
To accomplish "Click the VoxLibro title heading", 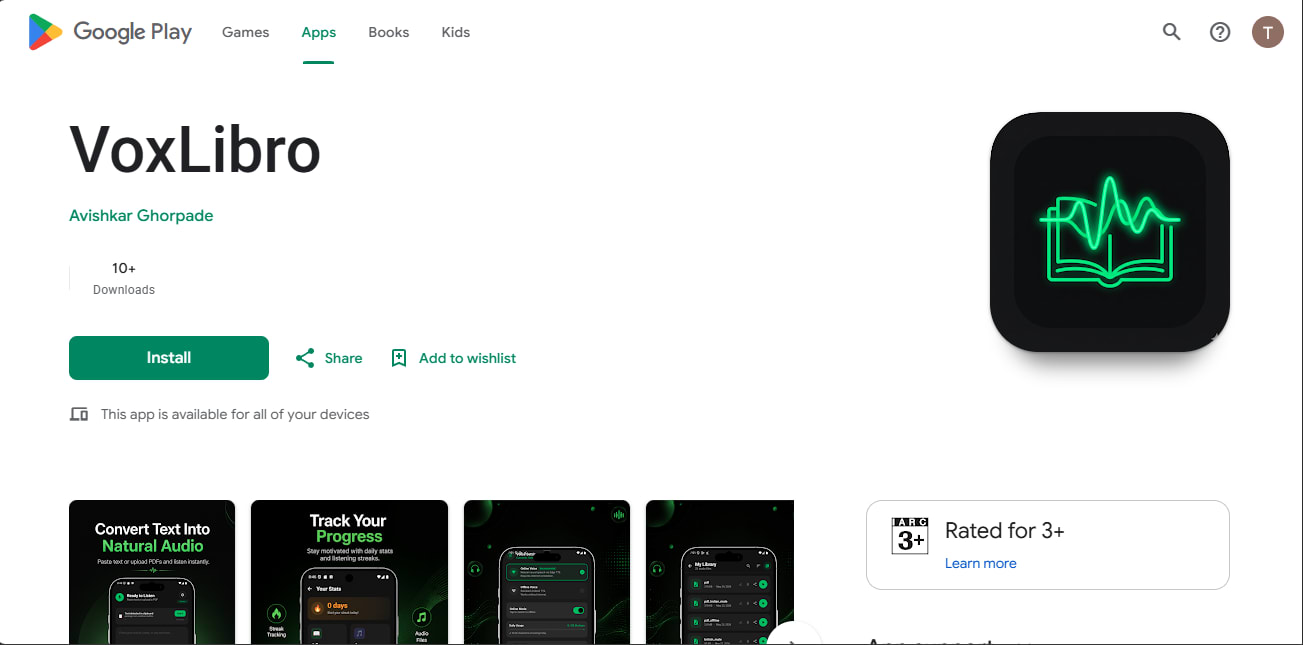I will pos(195,150).
